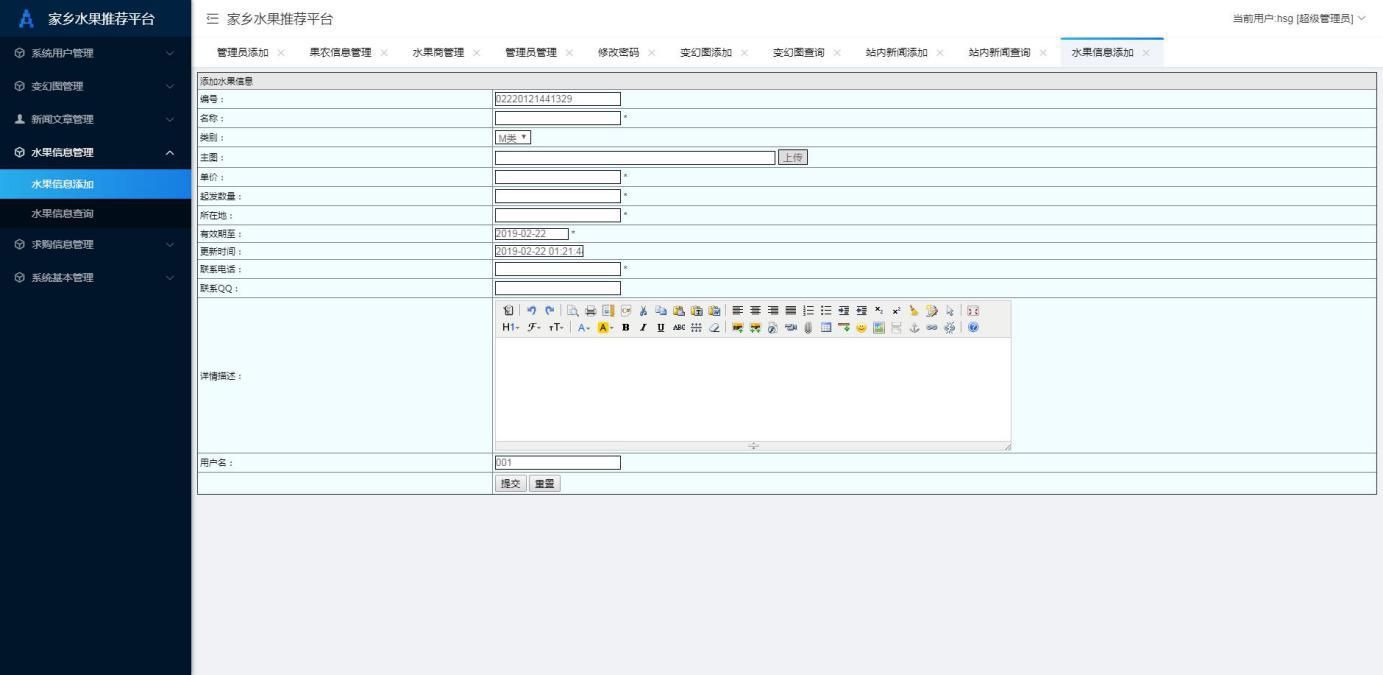Image resolution: width=1383 pixels, height=675 pixels.
Task: Toggle bold formatting
Action: pyautogui.click(x=625, y=327)
